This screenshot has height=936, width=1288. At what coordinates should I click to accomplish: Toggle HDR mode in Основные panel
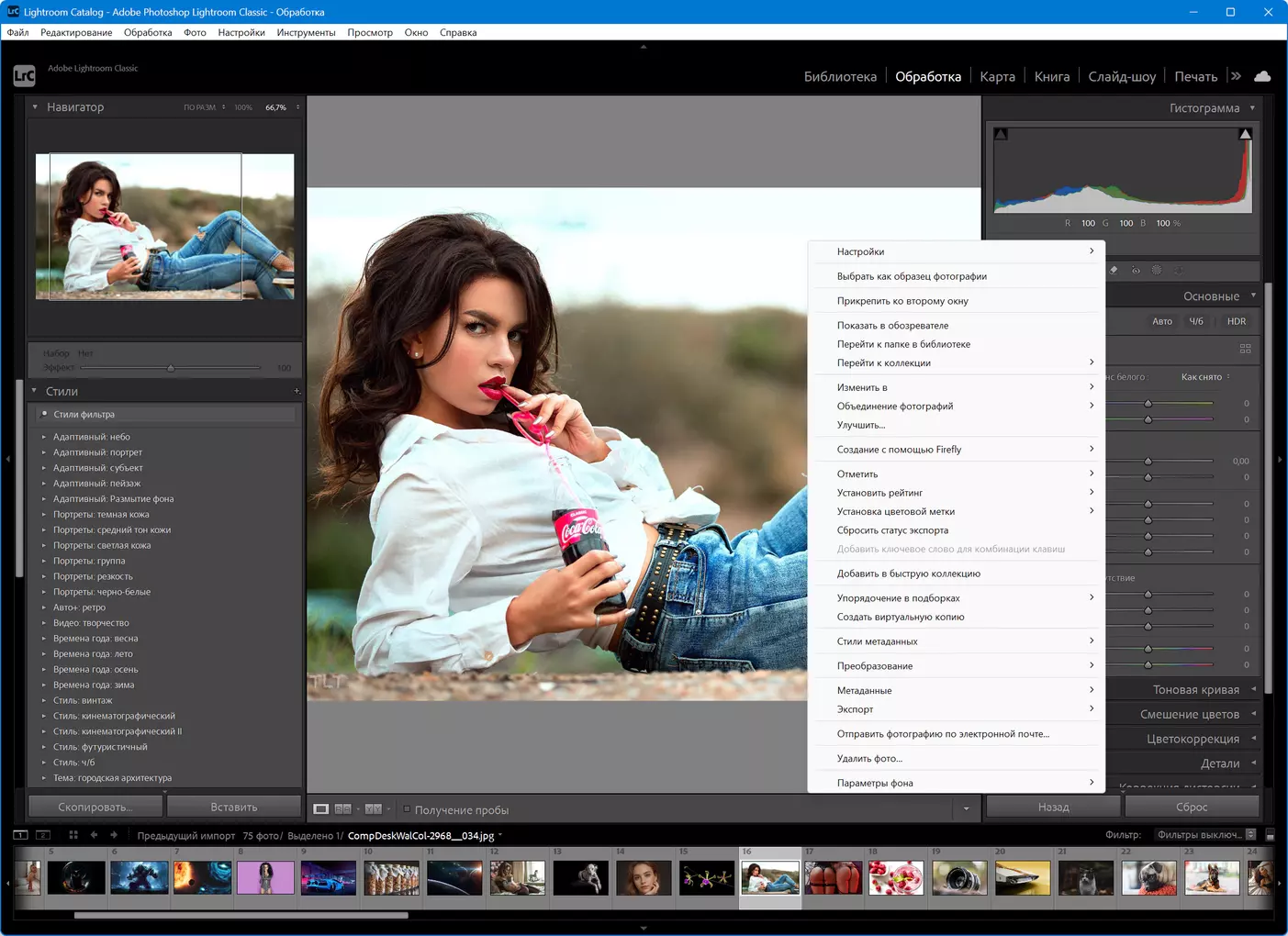tap(1236, 321)
